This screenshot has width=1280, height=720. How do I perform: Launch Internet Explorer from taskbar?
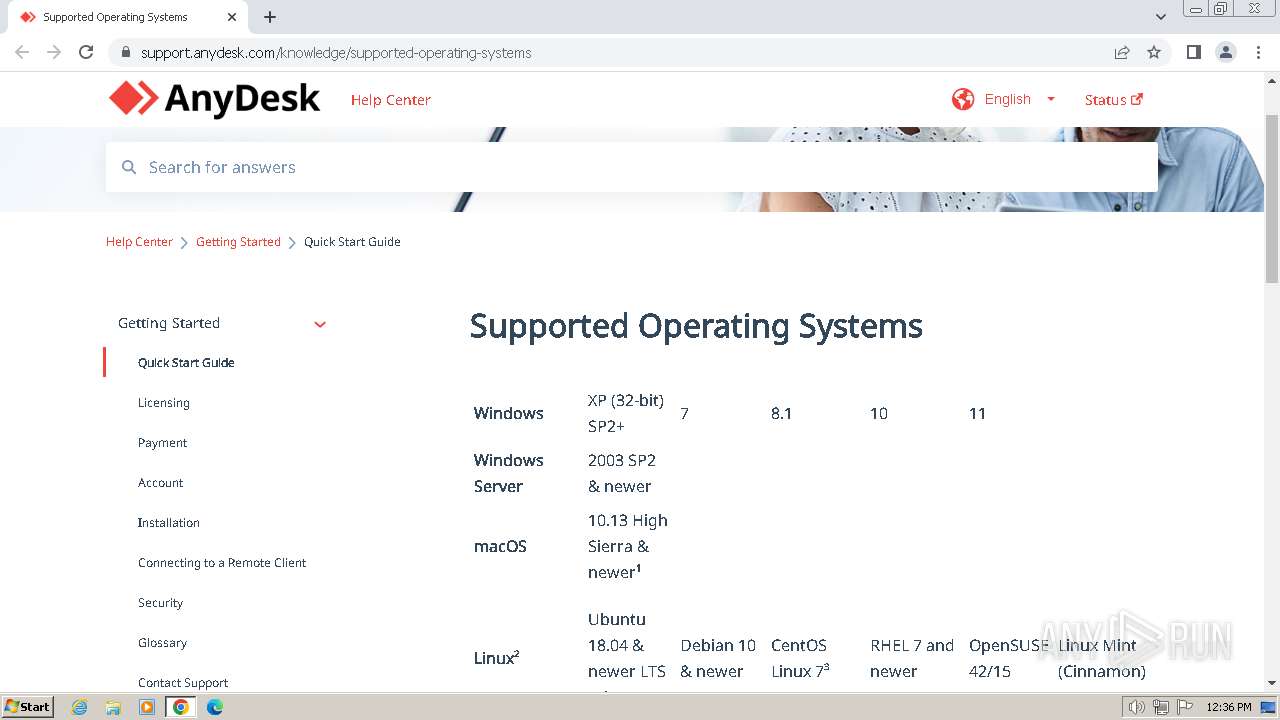80,707
